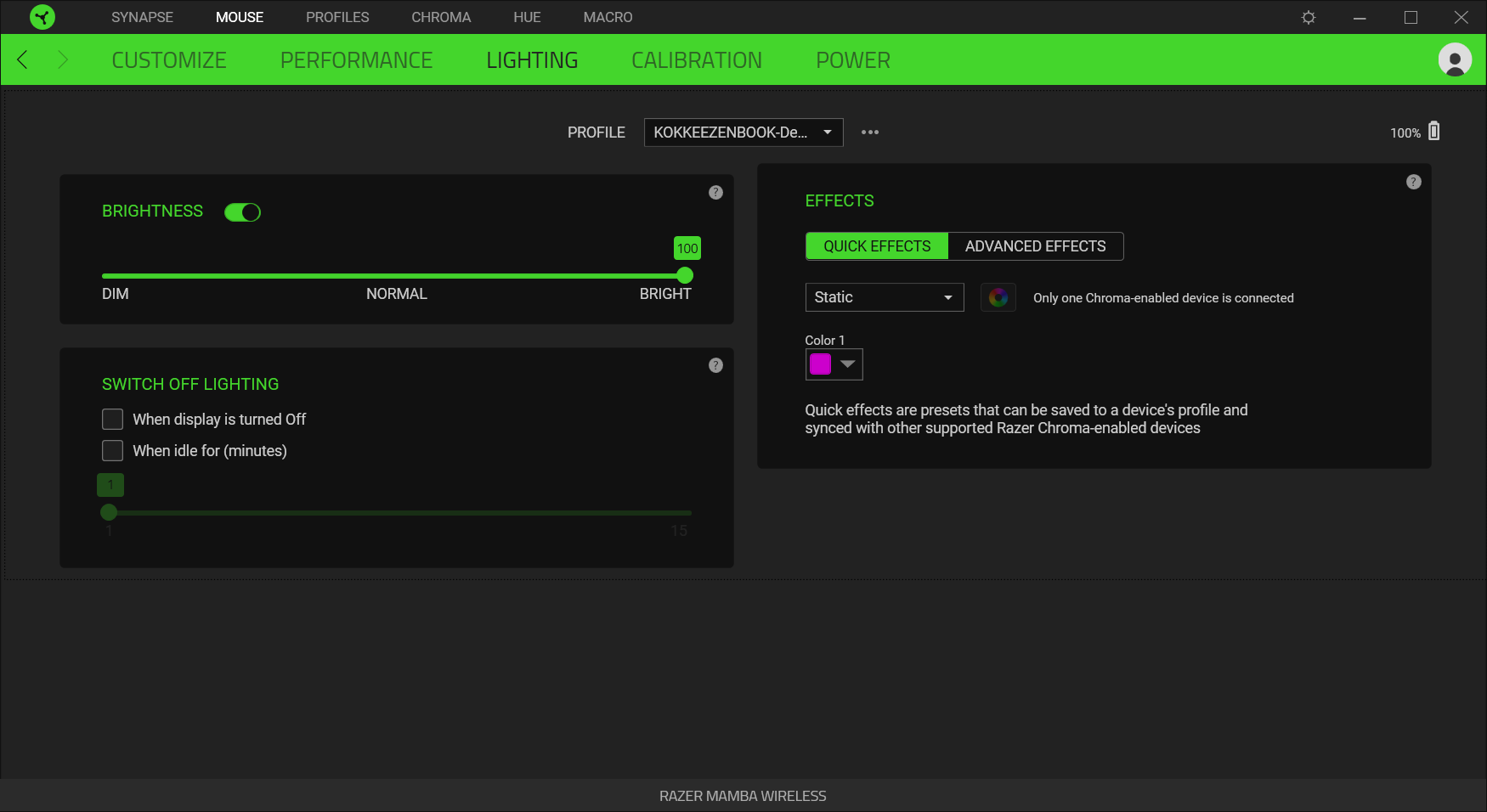Open the Profiles tab
The image size is (1487, 812).
pos(337,17)
